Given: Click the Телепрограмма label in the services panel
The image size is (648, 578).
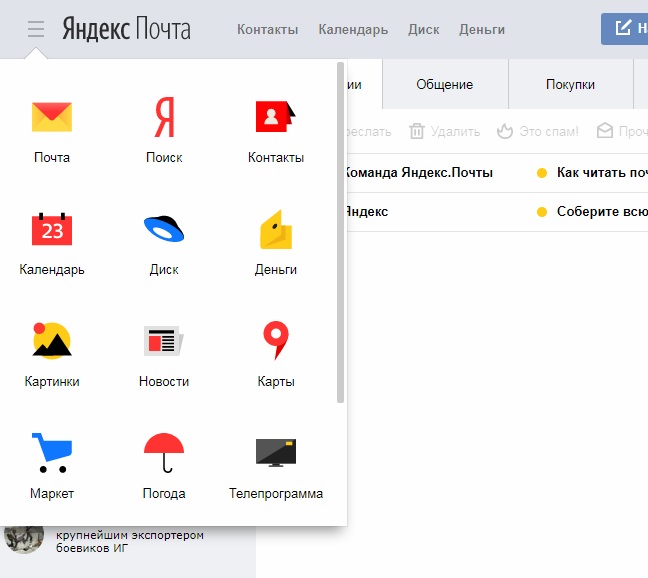Looking at the screenshot, I should (x=276, y=493).
